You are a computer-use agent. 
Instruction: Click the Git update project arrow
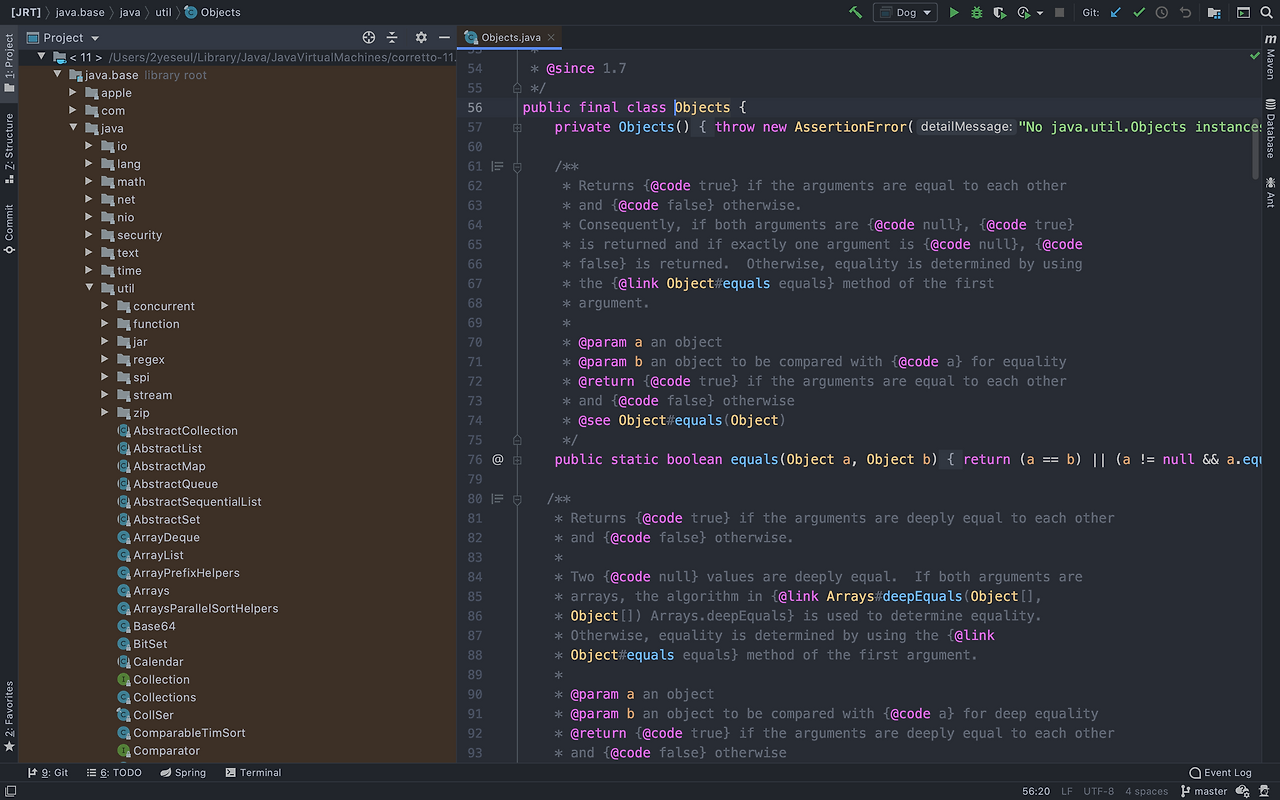1116,13
